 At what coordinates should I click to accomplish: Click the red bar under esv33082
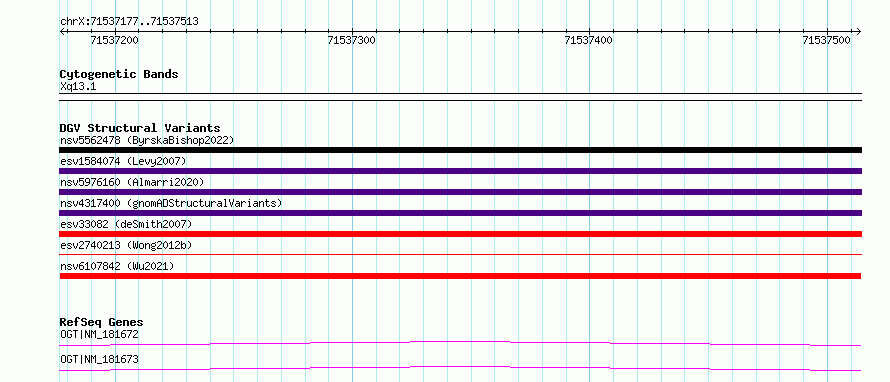(460, 234)
